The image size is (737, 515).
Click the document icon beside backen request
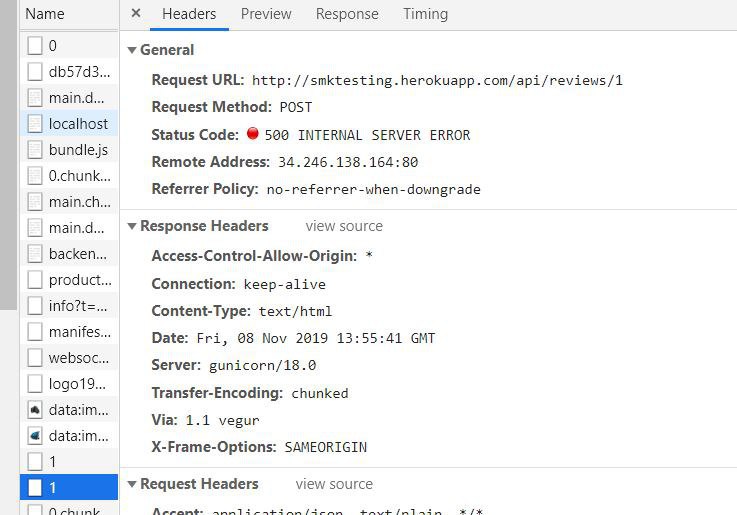tap(35, 254)
